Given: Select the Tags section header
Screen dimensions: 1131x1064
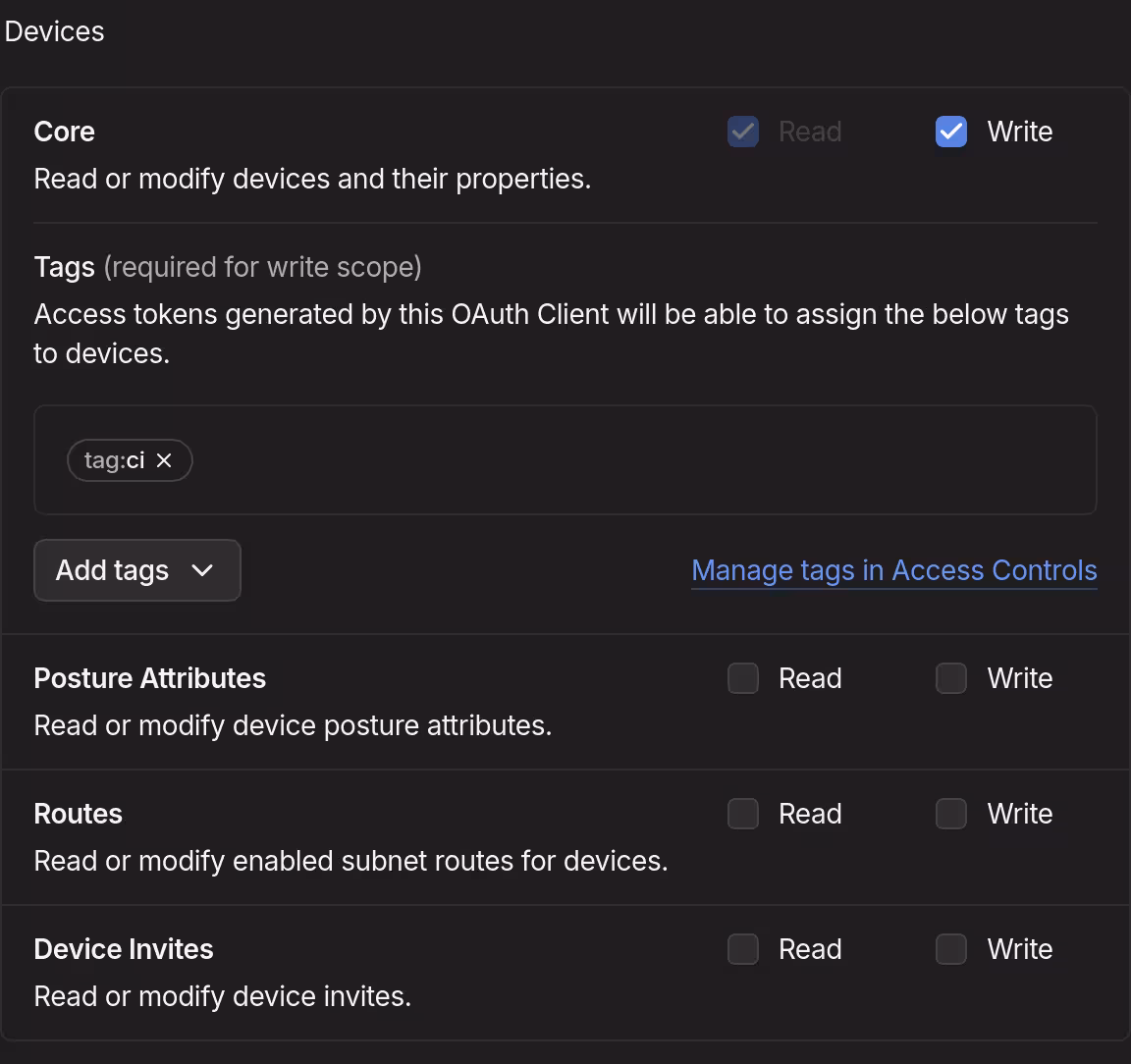Looking at the screenshot, I should 64,266.
